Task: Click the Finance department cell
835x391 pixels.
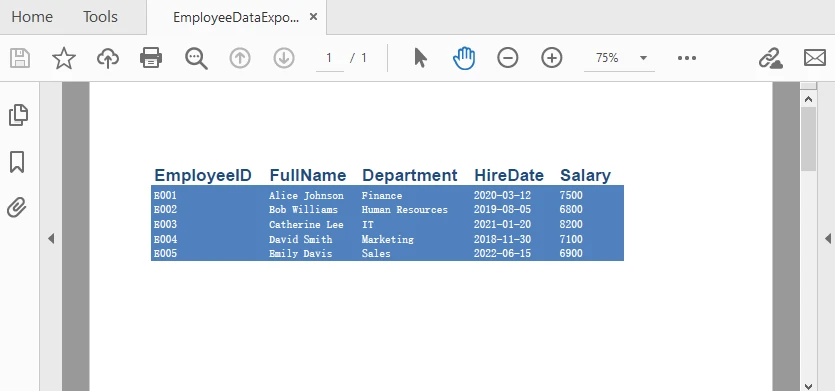Action: pyautogui.click(x=382, y=196)
